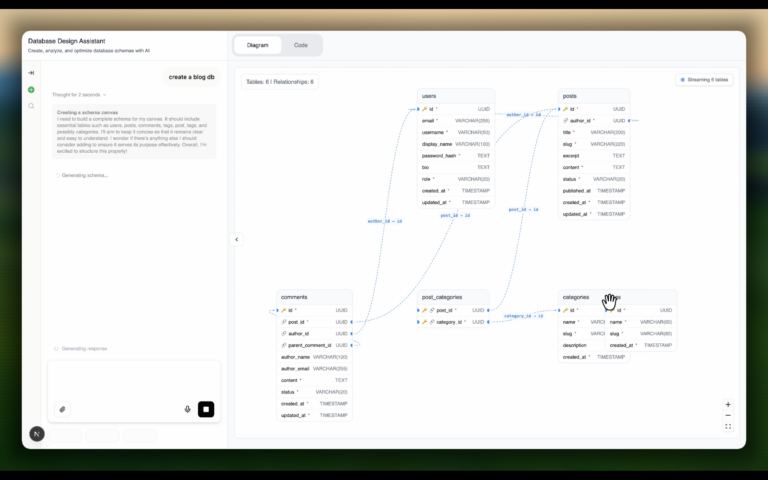
Task: Select the post_categories table header
Action: click(453, 297)
